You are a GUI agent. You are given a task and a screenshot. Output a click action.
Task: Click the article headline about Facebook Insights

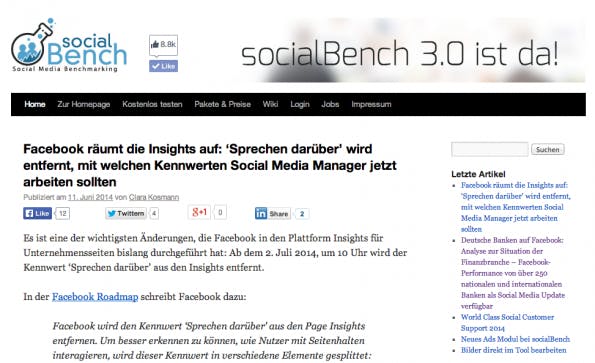210,165
